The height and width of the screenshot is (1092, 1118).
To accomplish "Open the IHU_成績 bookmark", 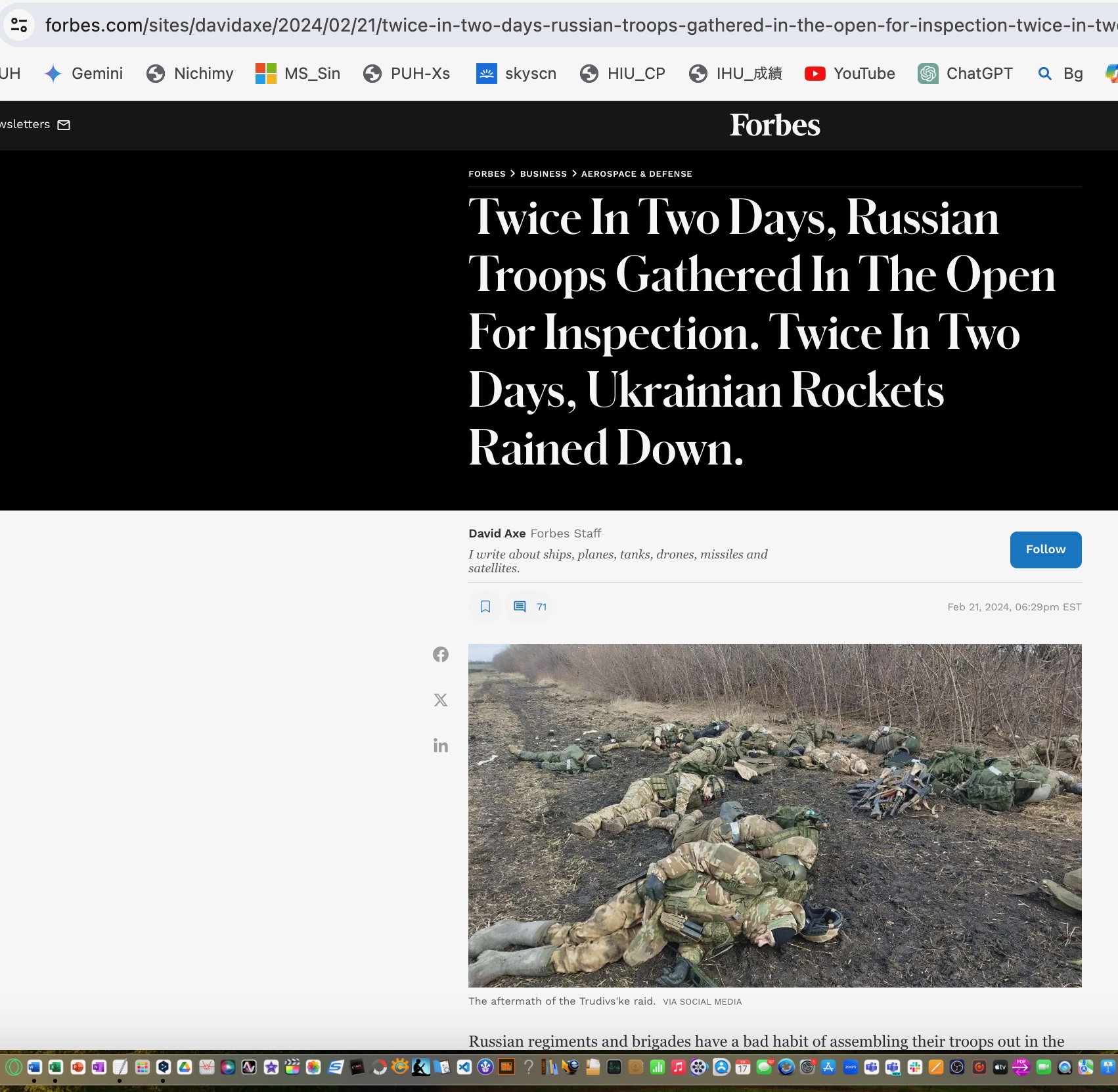I will pos(735,74).
